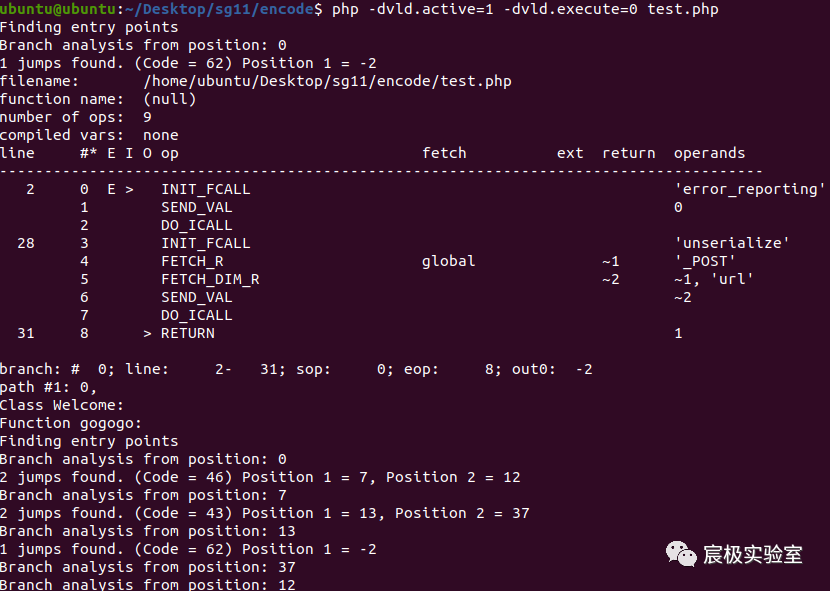This screenshot has width=830, height=591.
Task: Click the 'operands' column header
Action: click(x=709, y=154)
